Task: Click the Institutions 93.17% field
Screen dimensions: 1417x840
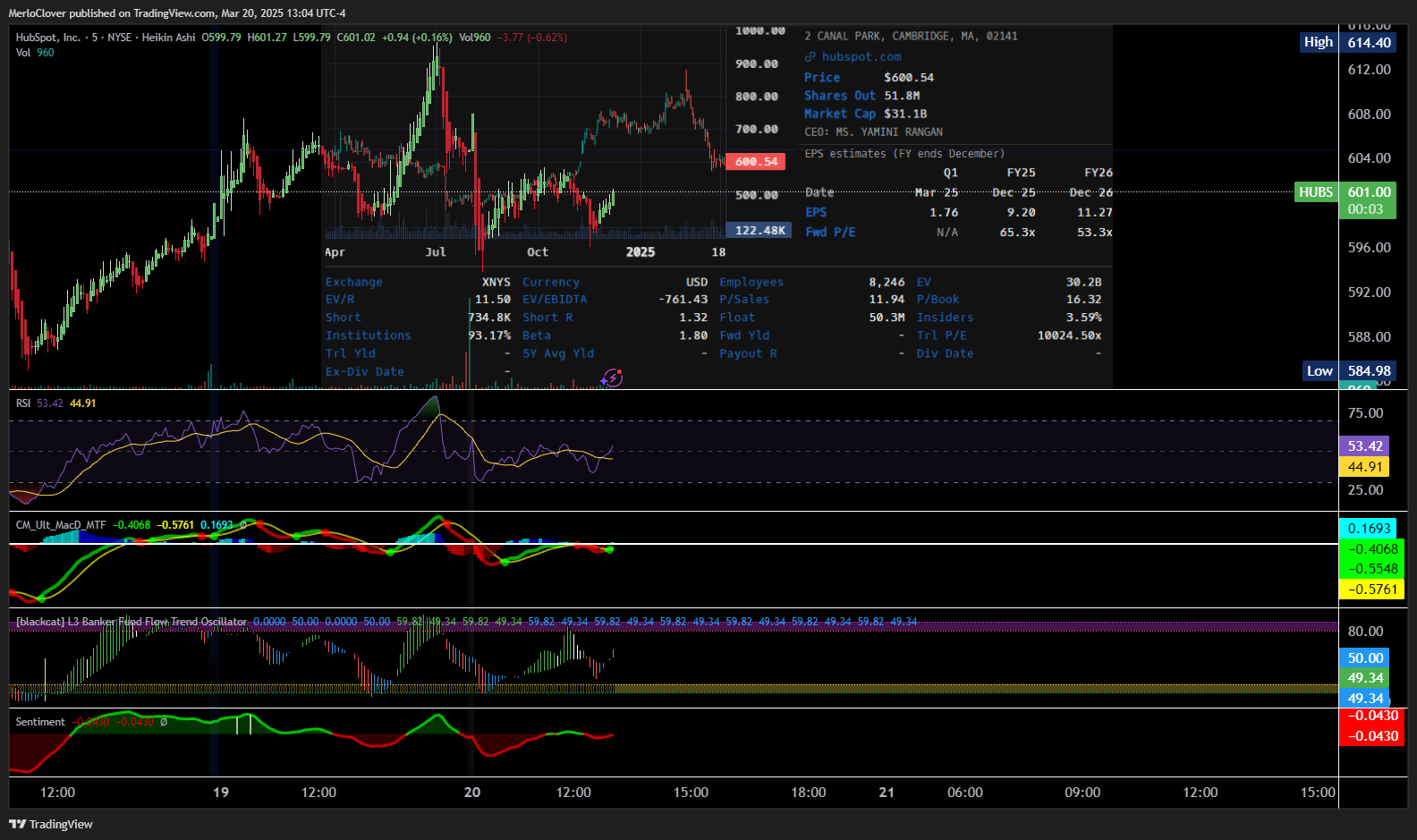Action: coord(418,335)
